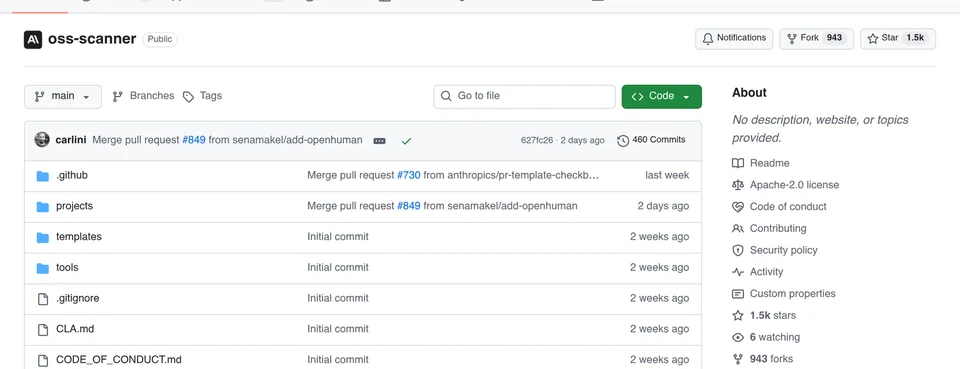Expand the green Code dropdown button
Screen dimensions: 960x369
[662, 96]
